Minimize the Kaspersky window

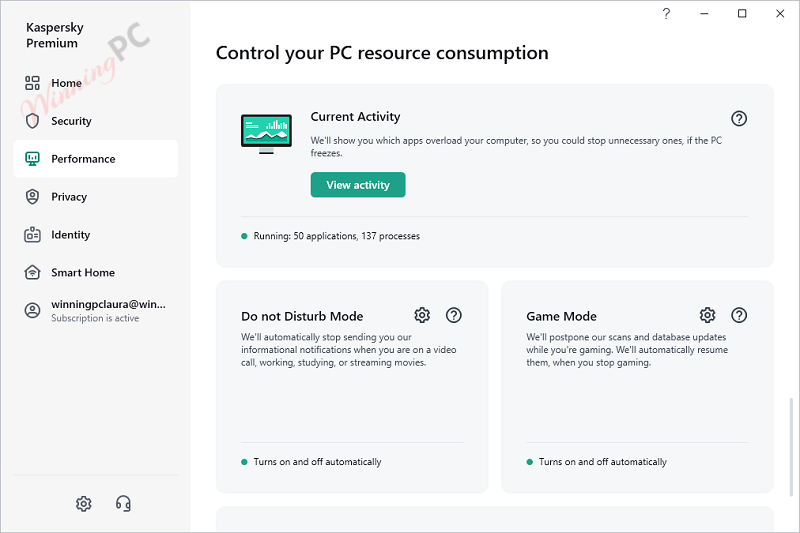[704, 14]
